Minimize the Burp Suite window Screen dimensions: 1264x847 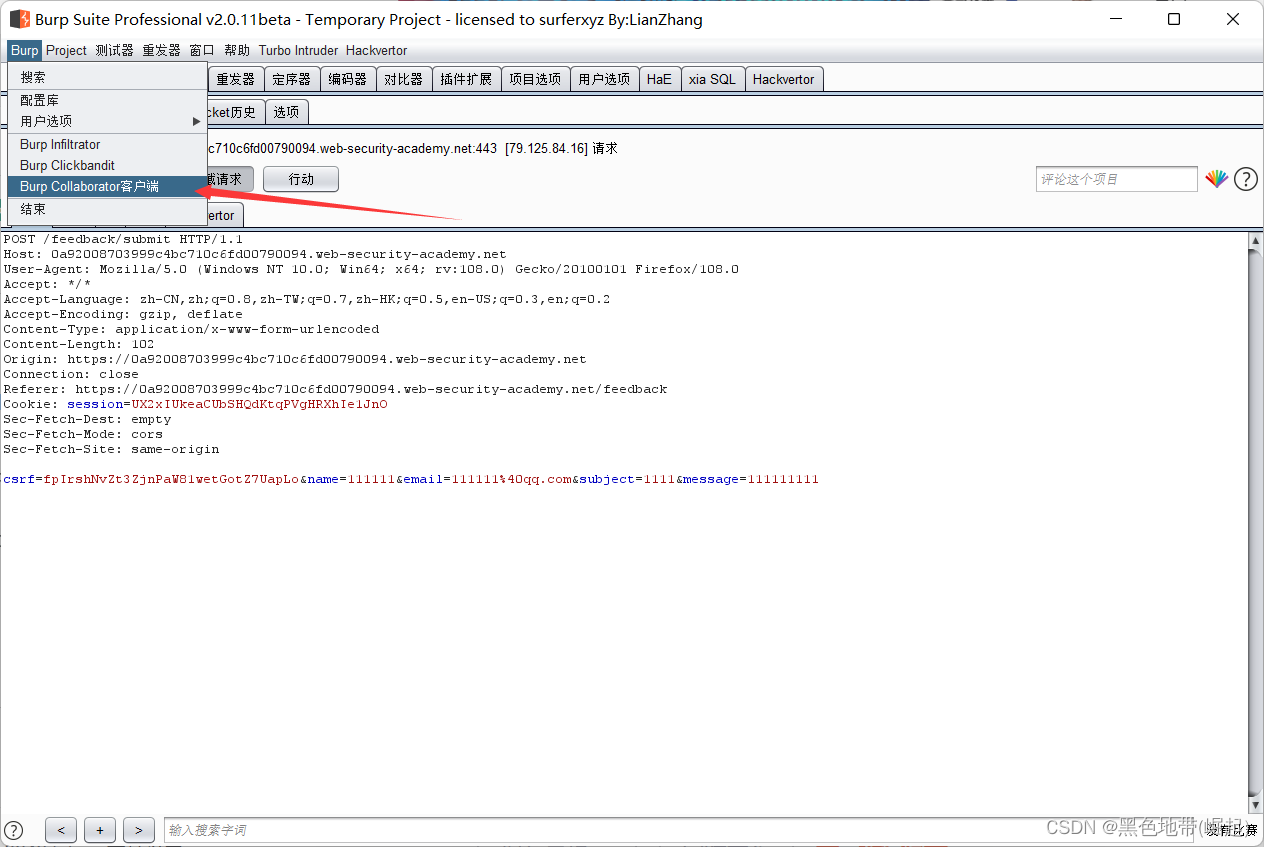tap(1117, 19)
